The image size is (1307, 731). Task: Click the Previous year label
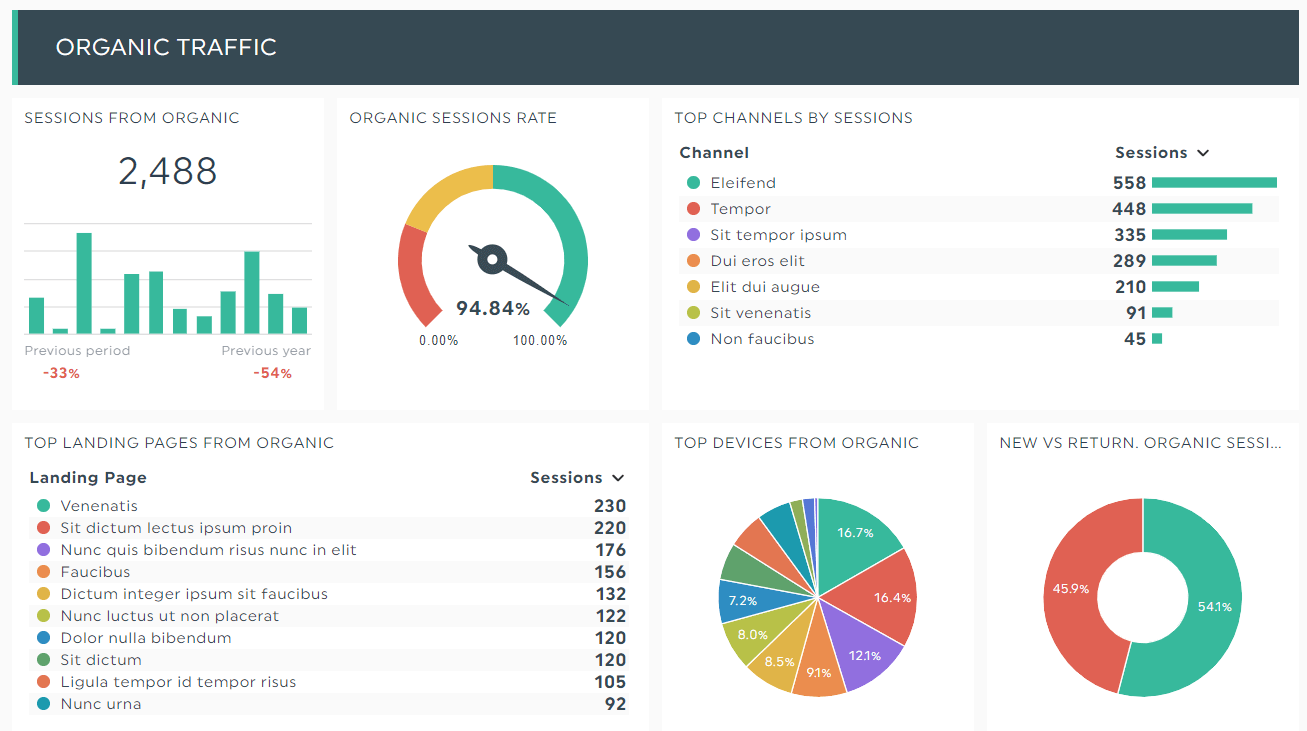266,351
